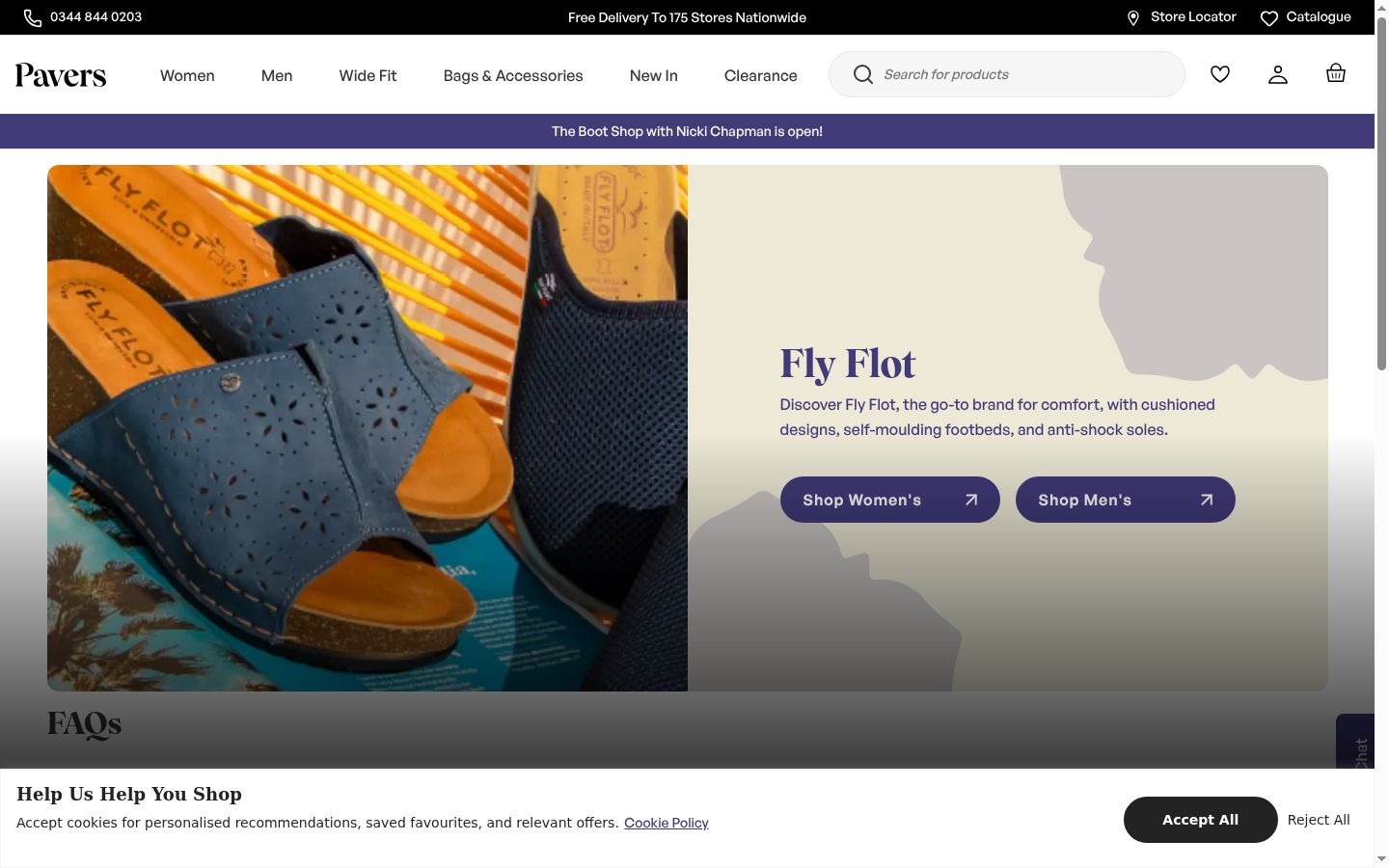Open the Catalogue link
1389x868 pixels.
click(1319, 17)
